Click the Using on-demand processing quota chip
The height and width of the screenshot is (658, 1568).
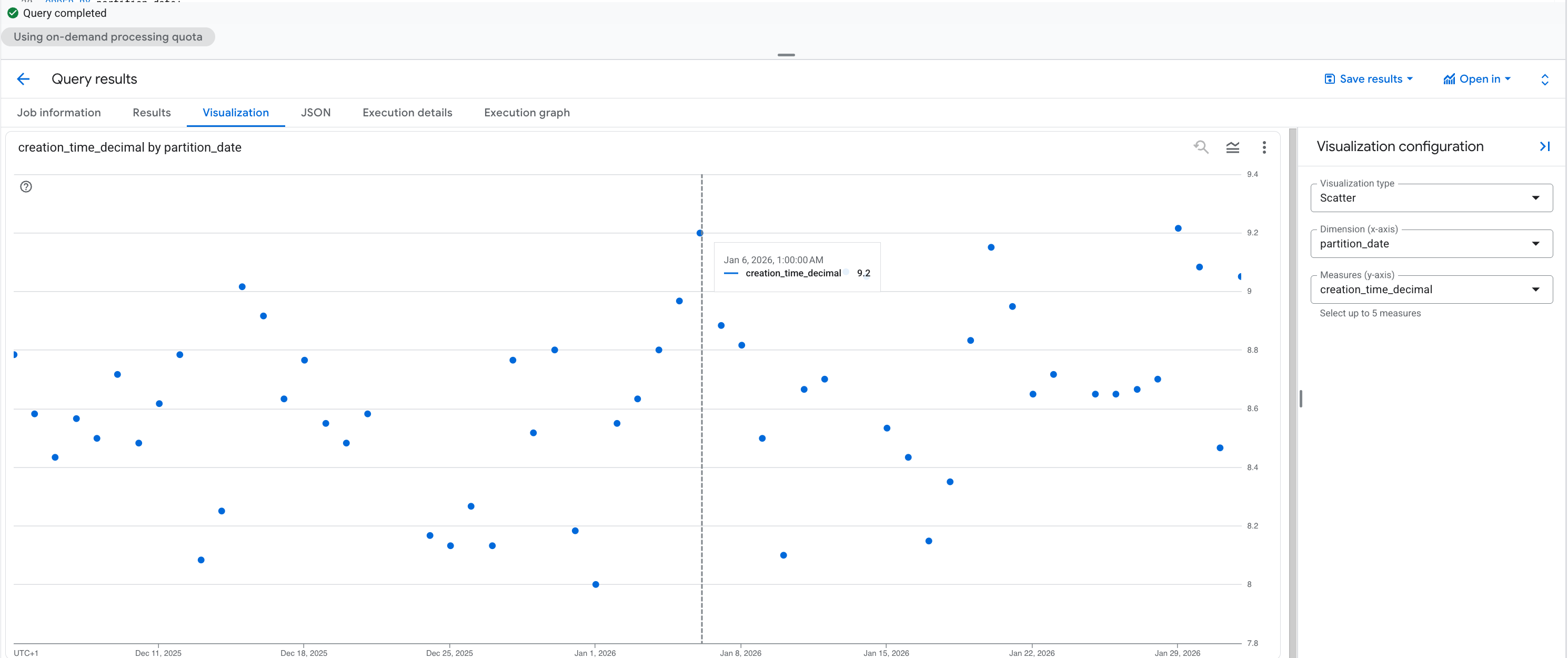[x=108, y=36]
